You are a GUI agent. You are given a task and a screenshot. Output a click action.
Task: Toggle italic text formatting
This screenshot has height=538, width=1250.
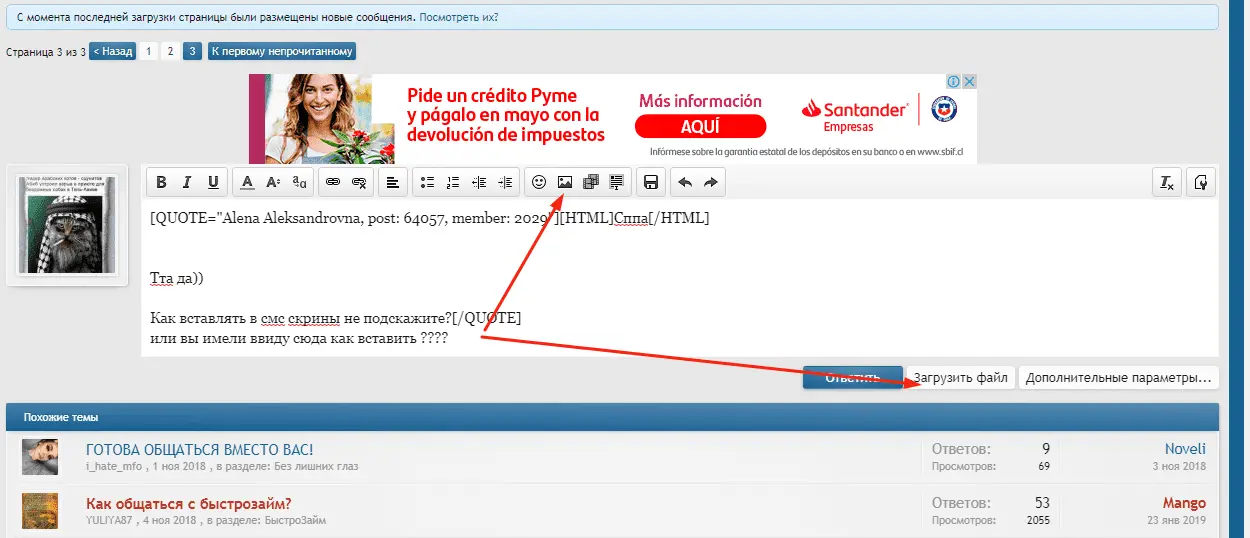(186, 182)
